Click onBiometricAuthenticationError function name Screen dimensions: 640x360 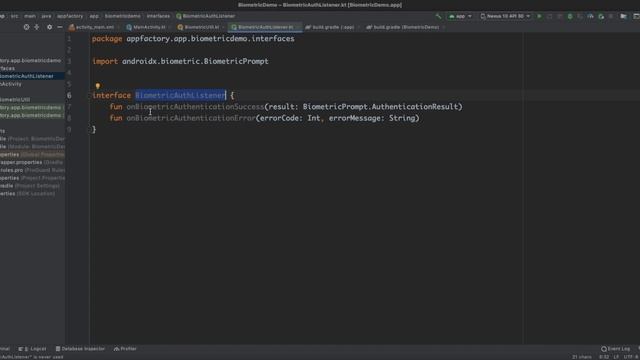point(191,118)
